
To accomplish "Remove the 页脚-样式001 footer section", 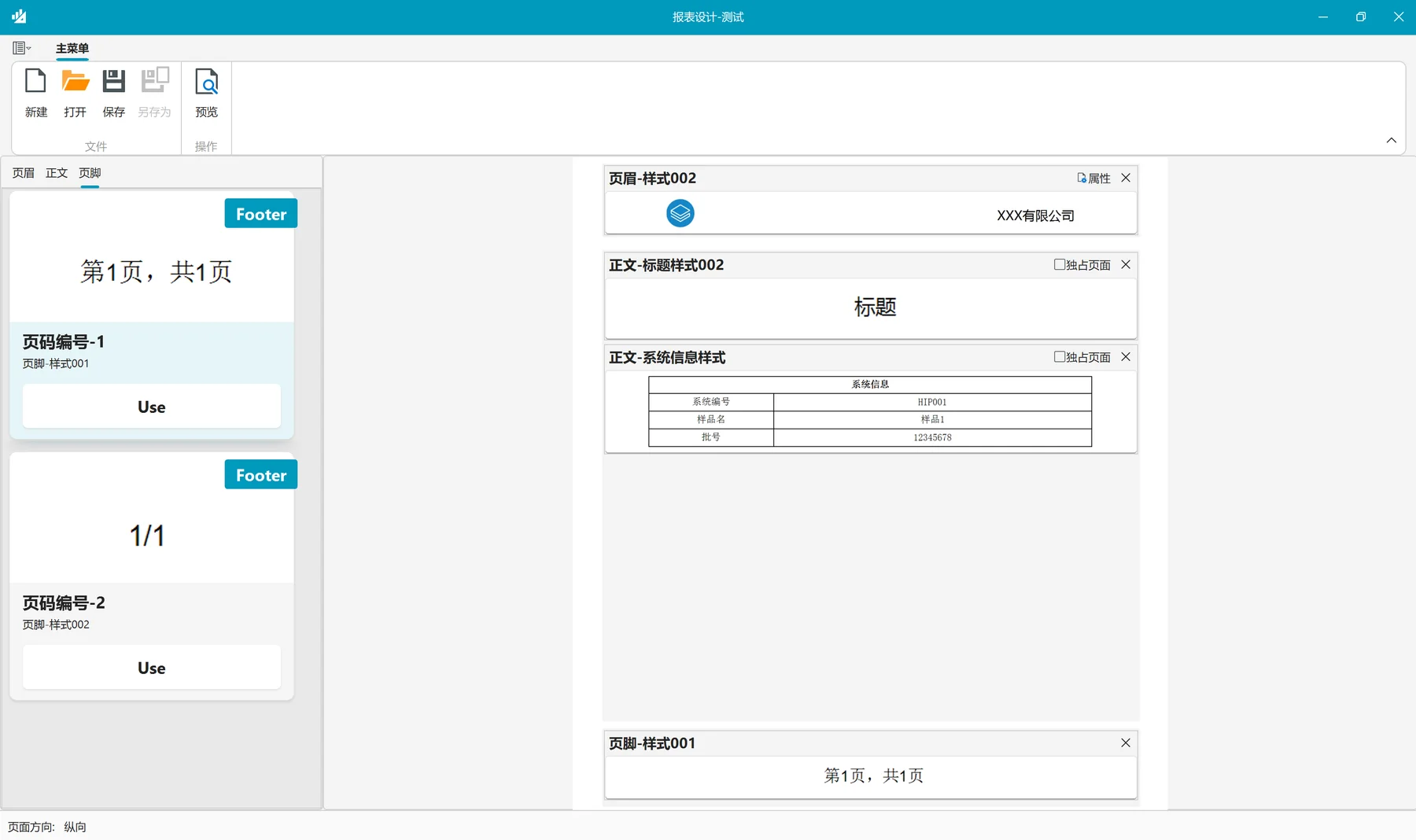I will click(x=1126, y=742).
